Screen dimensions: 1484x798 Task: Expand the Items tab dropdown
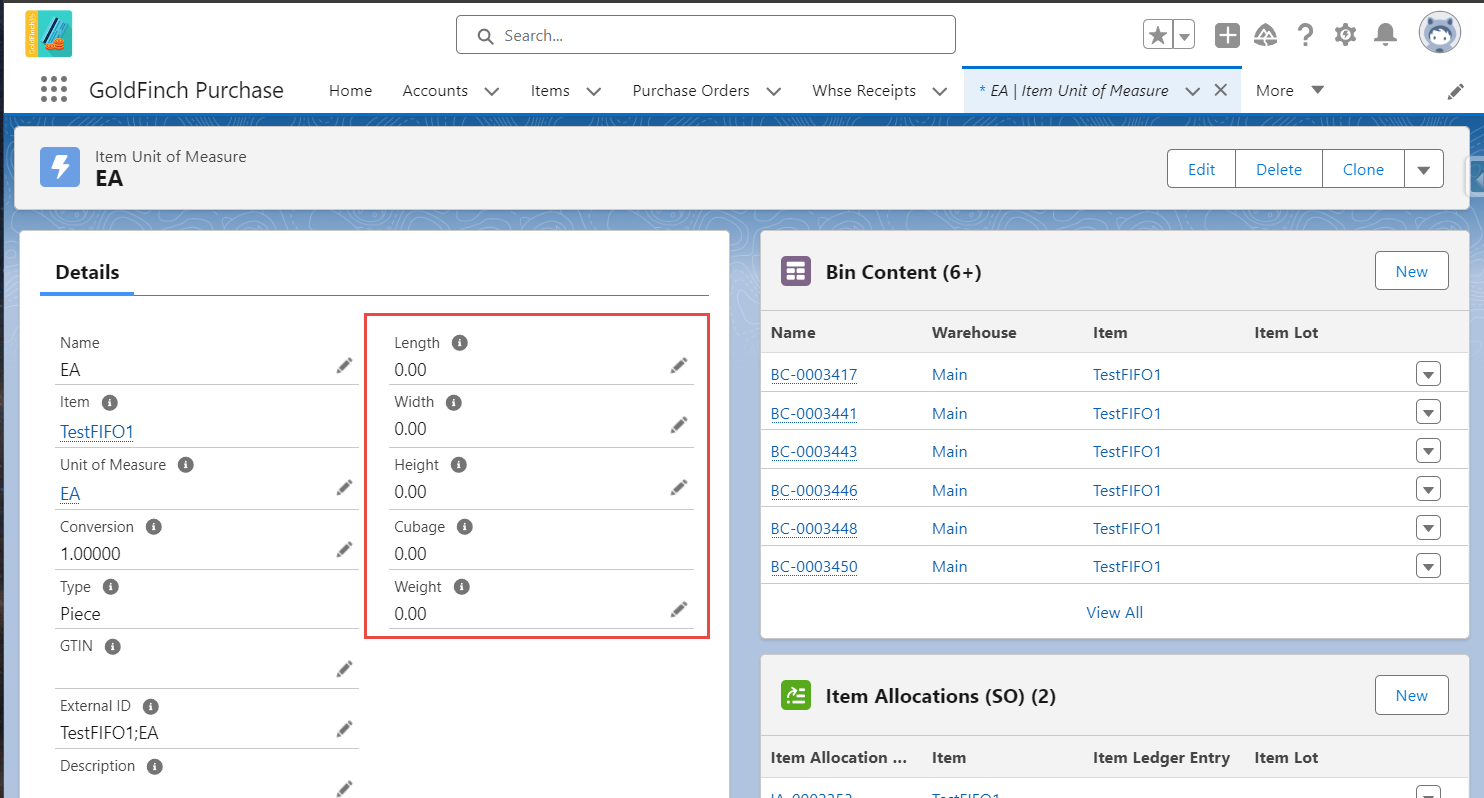point(594,91)
